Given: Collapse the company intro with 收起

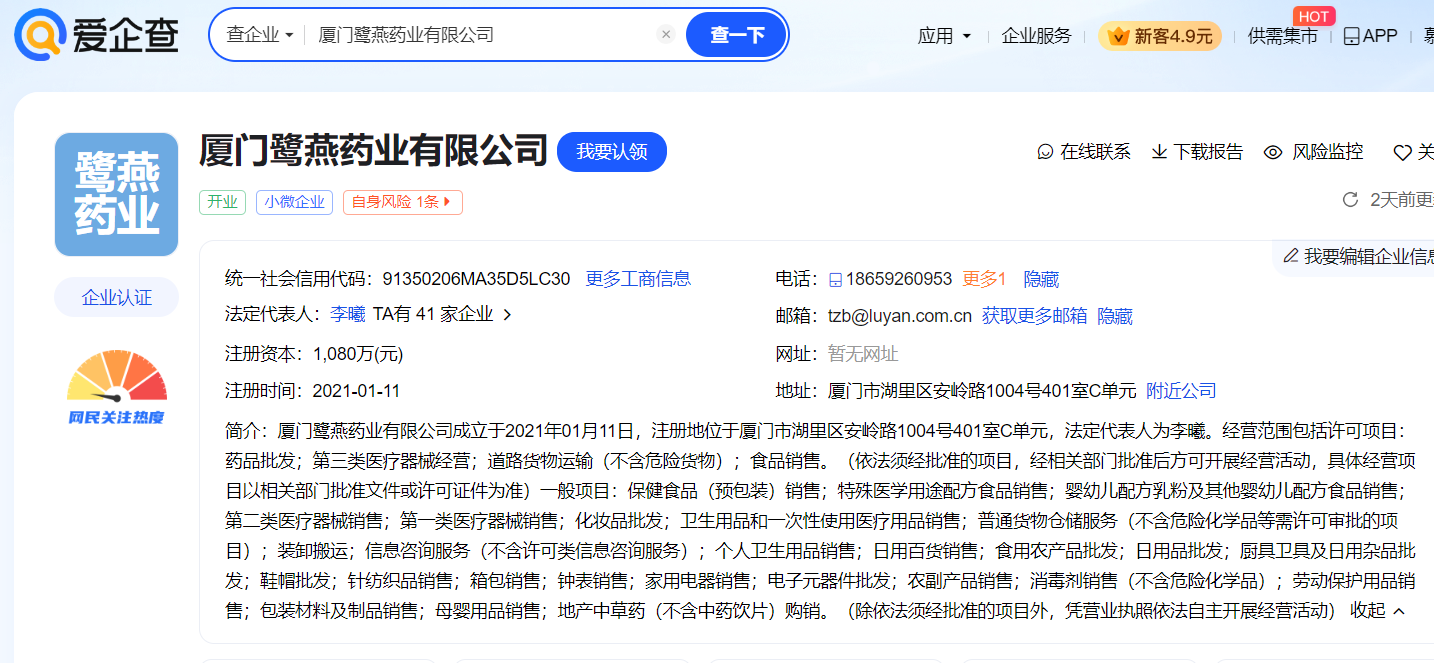Looking at the screenshot, I should tap(1377, 610).
